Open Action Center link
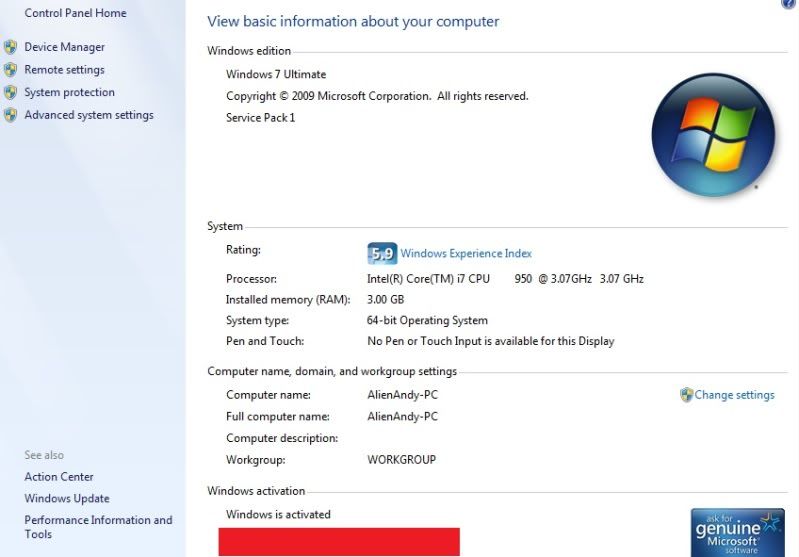 [59, 477]
